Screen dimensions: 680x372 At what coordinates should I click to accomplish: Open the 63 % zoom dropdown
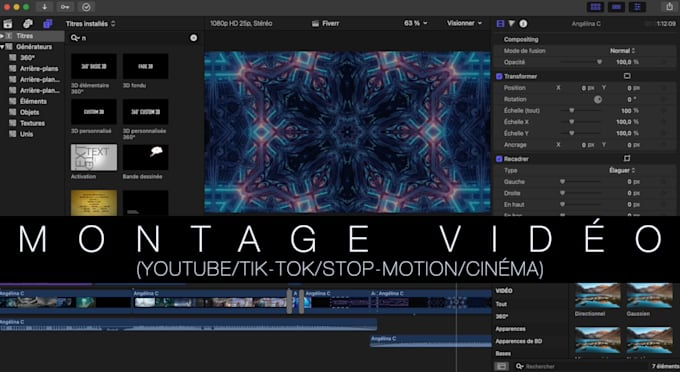415,23
